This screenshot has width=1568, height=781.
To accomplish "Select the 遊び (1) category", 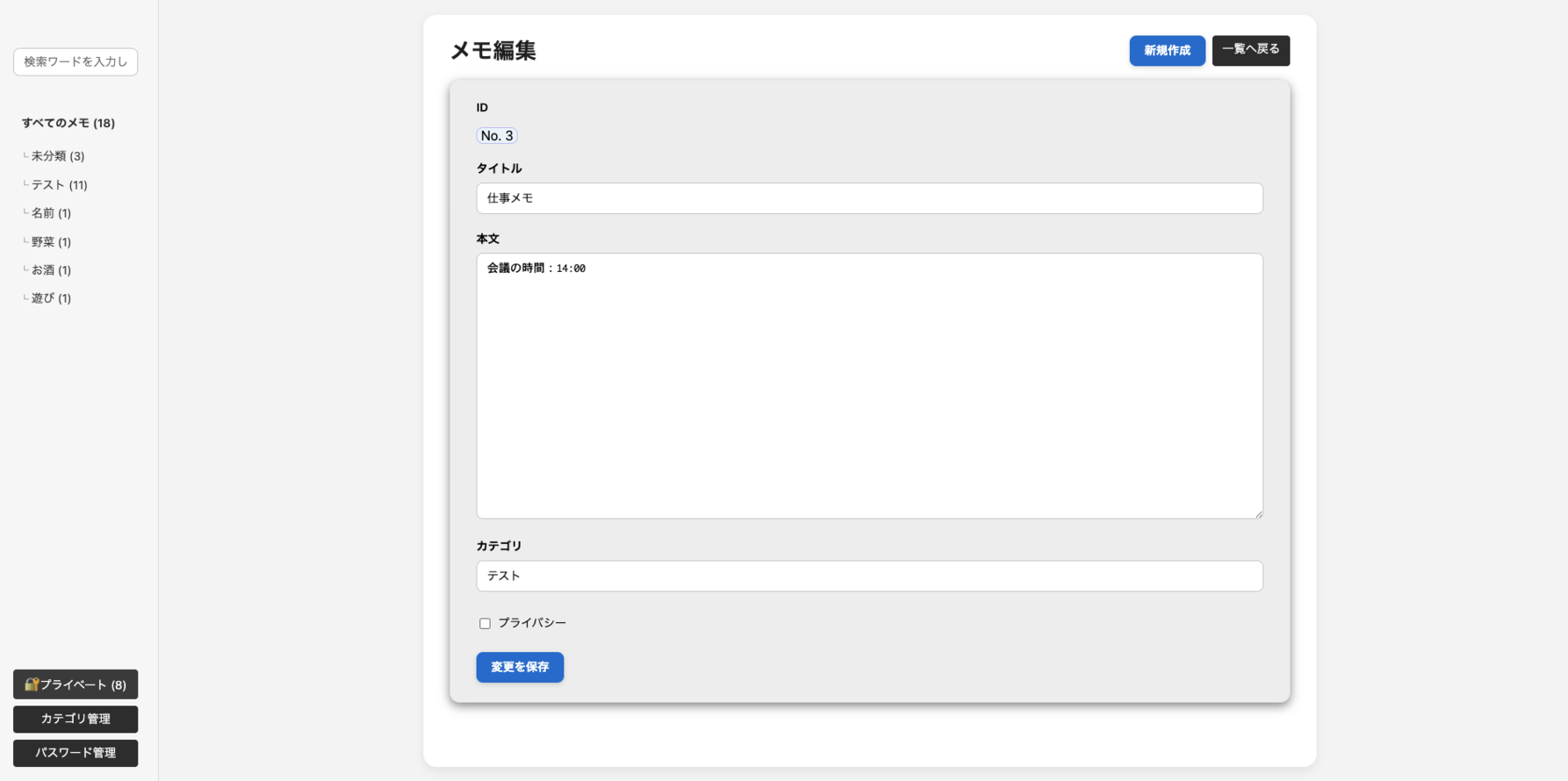I will tap(51, 298).
